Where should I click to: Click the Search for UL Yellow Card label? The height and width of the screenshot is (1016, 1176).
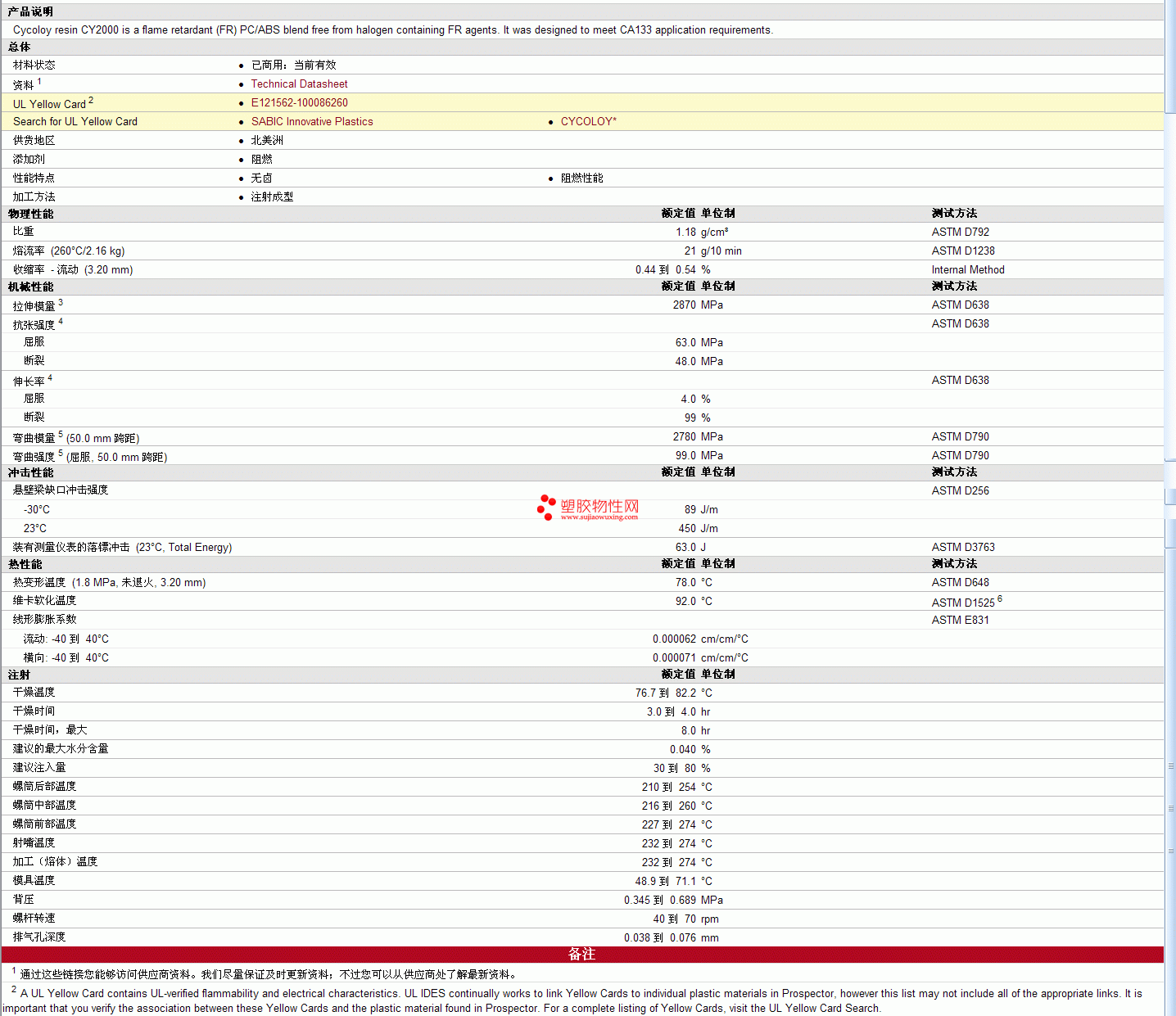[75, 121]
